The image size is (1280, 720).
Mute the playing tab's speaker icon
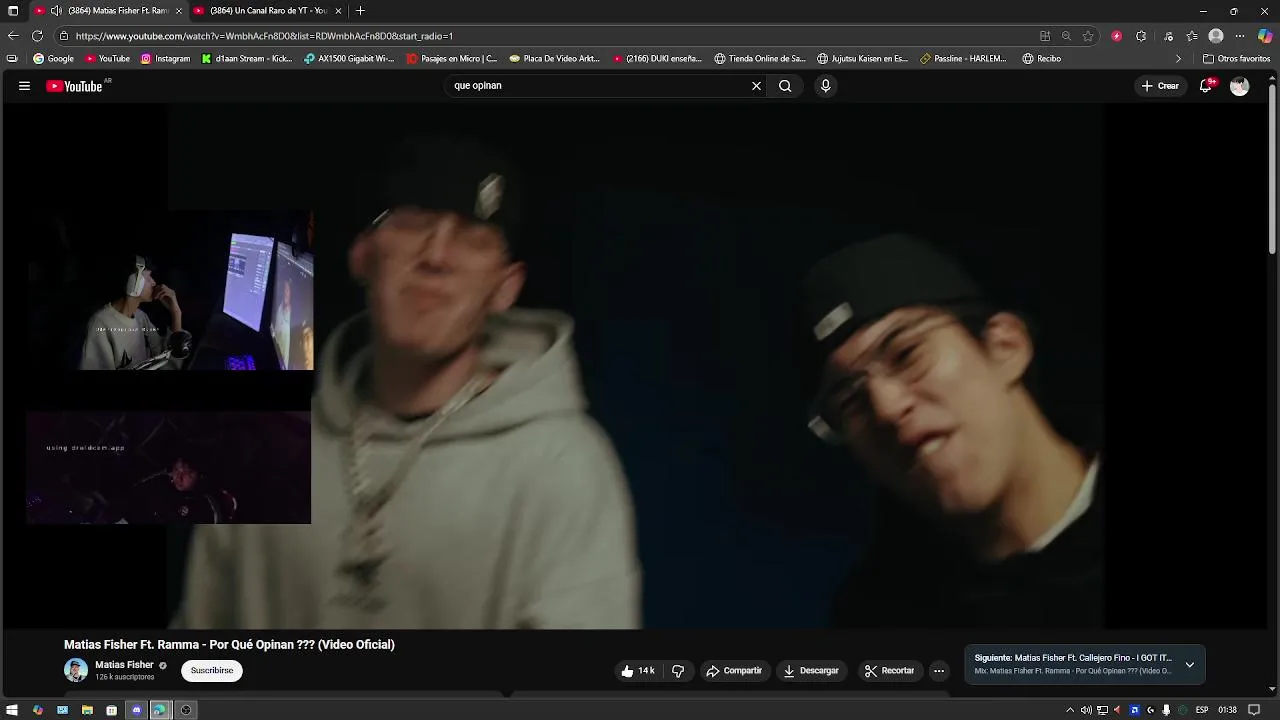coord(56,11)
